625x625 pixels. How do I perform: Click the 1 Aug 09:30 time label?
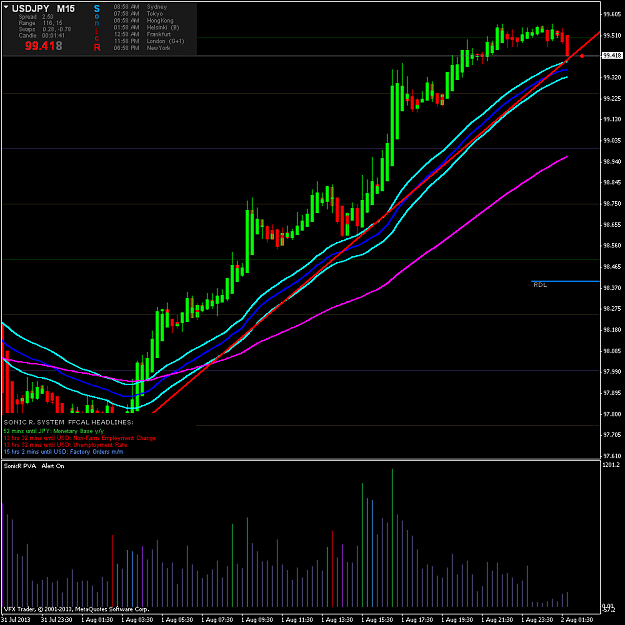pos(257,620)
